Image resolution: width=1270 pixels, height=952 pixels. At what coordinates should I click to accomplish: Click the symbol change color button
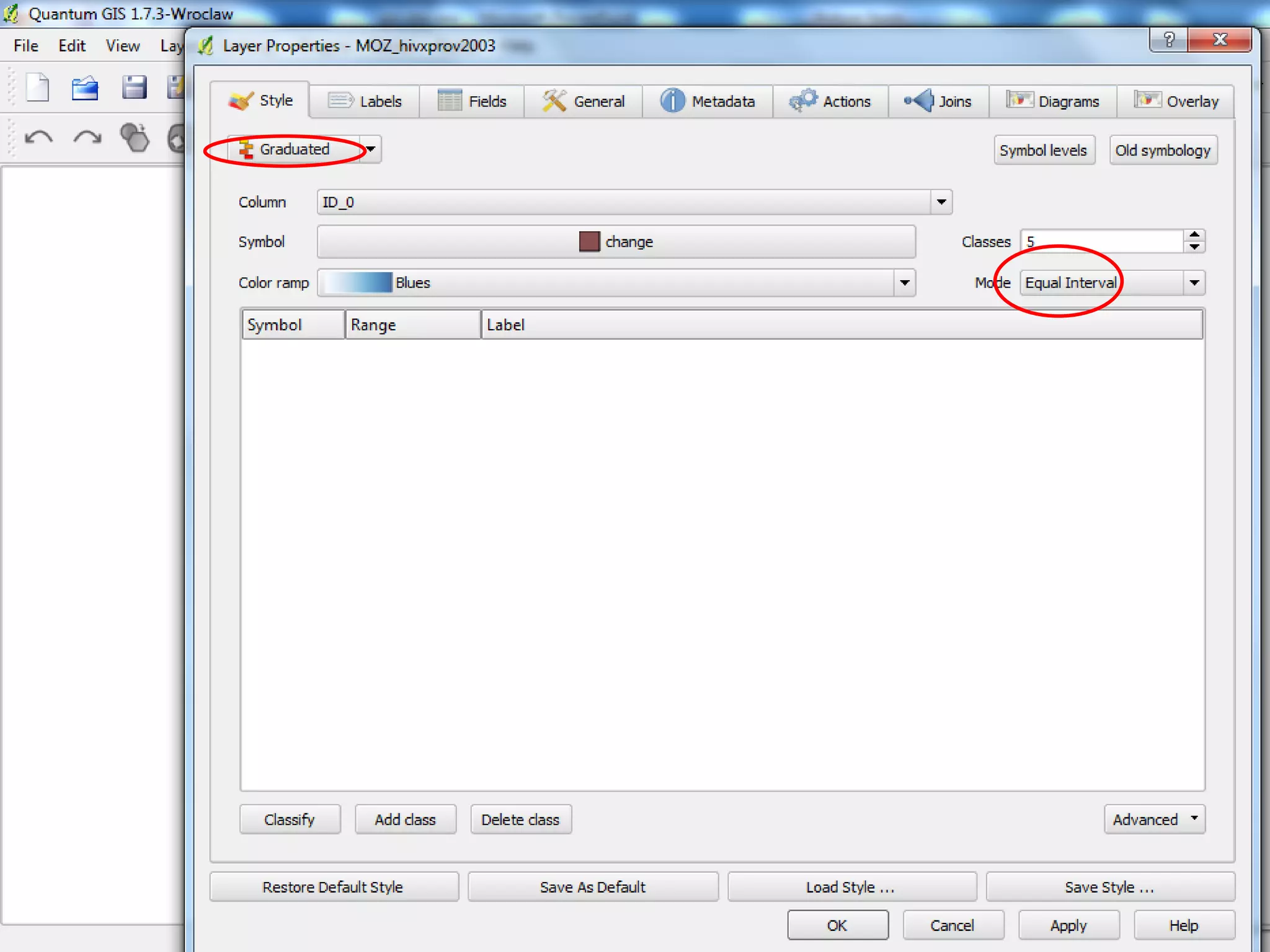pos(616,242)
